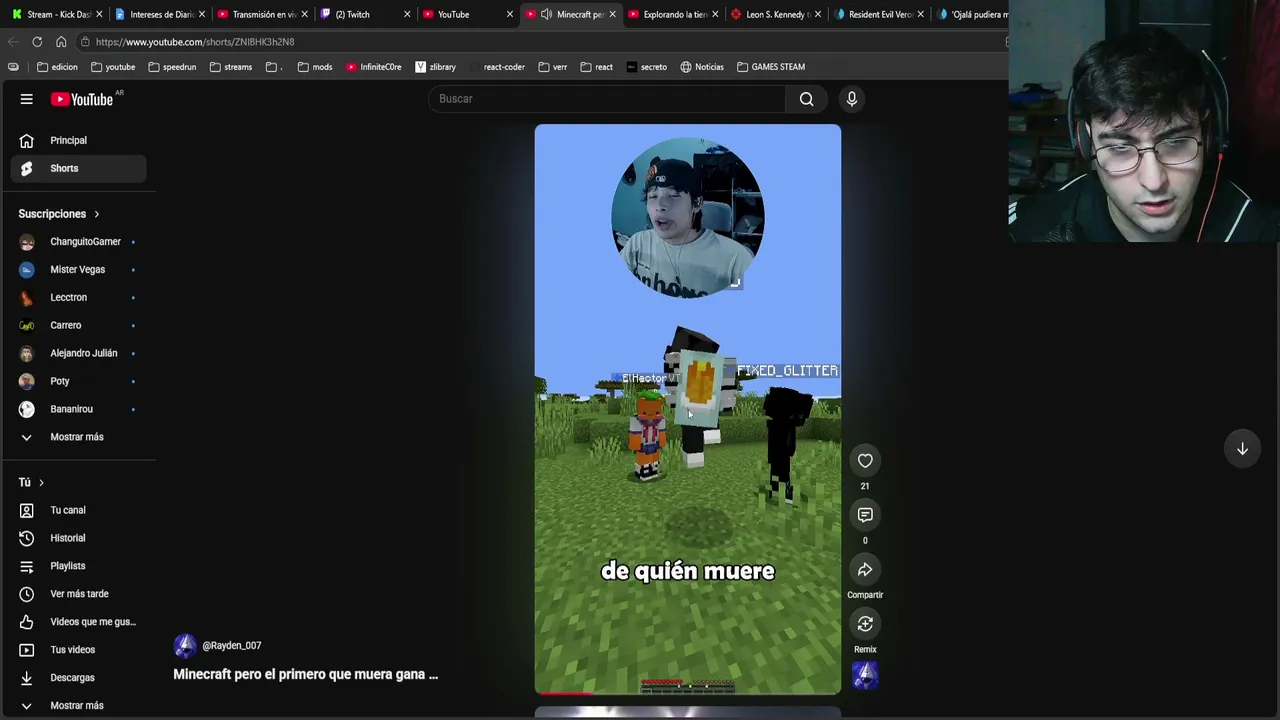Switch to the Leon S. Kennedy tab
The width and height of the screenshot is (1280, 720).
coord(776,14)
